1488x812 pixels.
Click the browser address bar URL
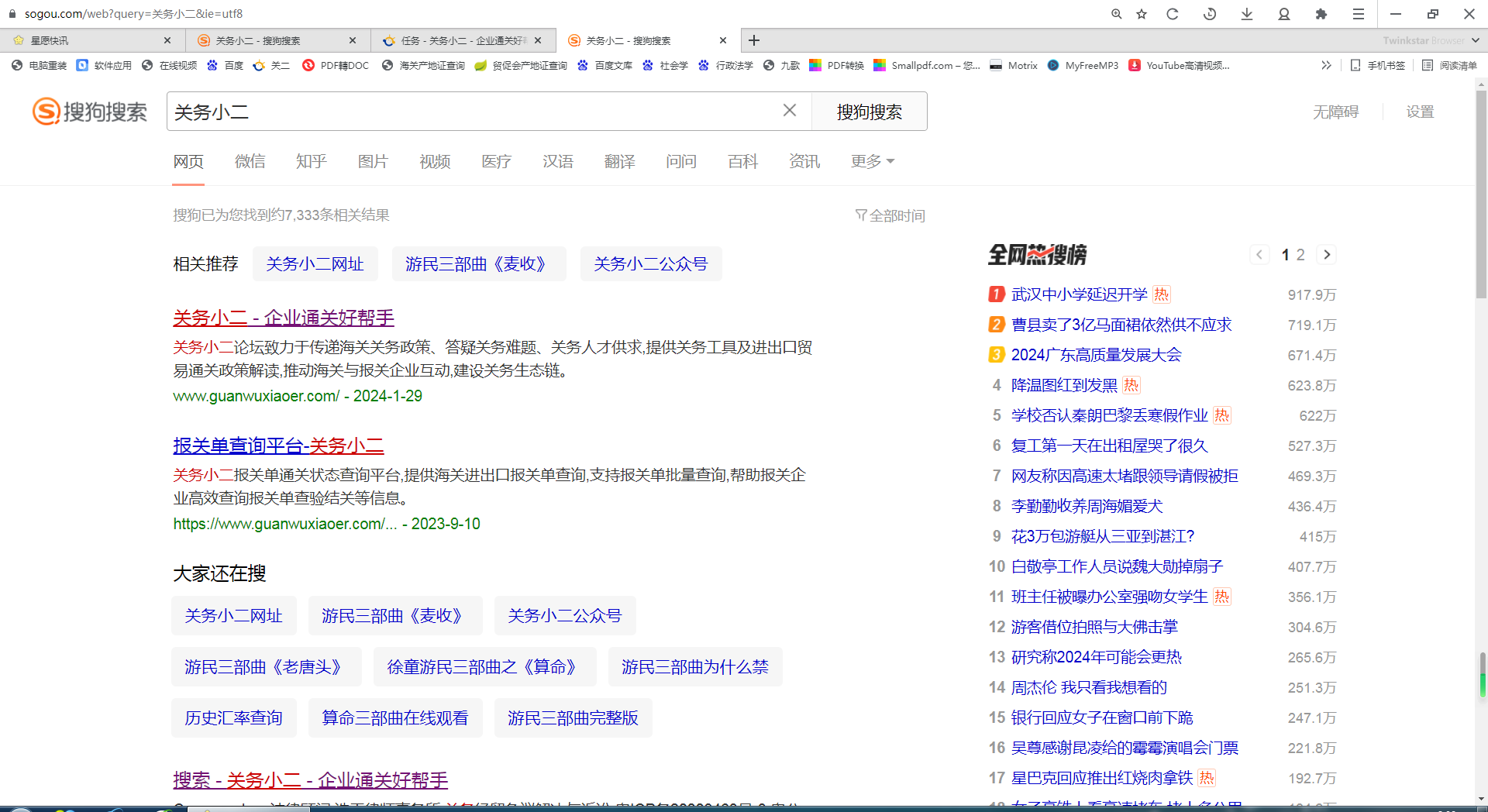133,14
